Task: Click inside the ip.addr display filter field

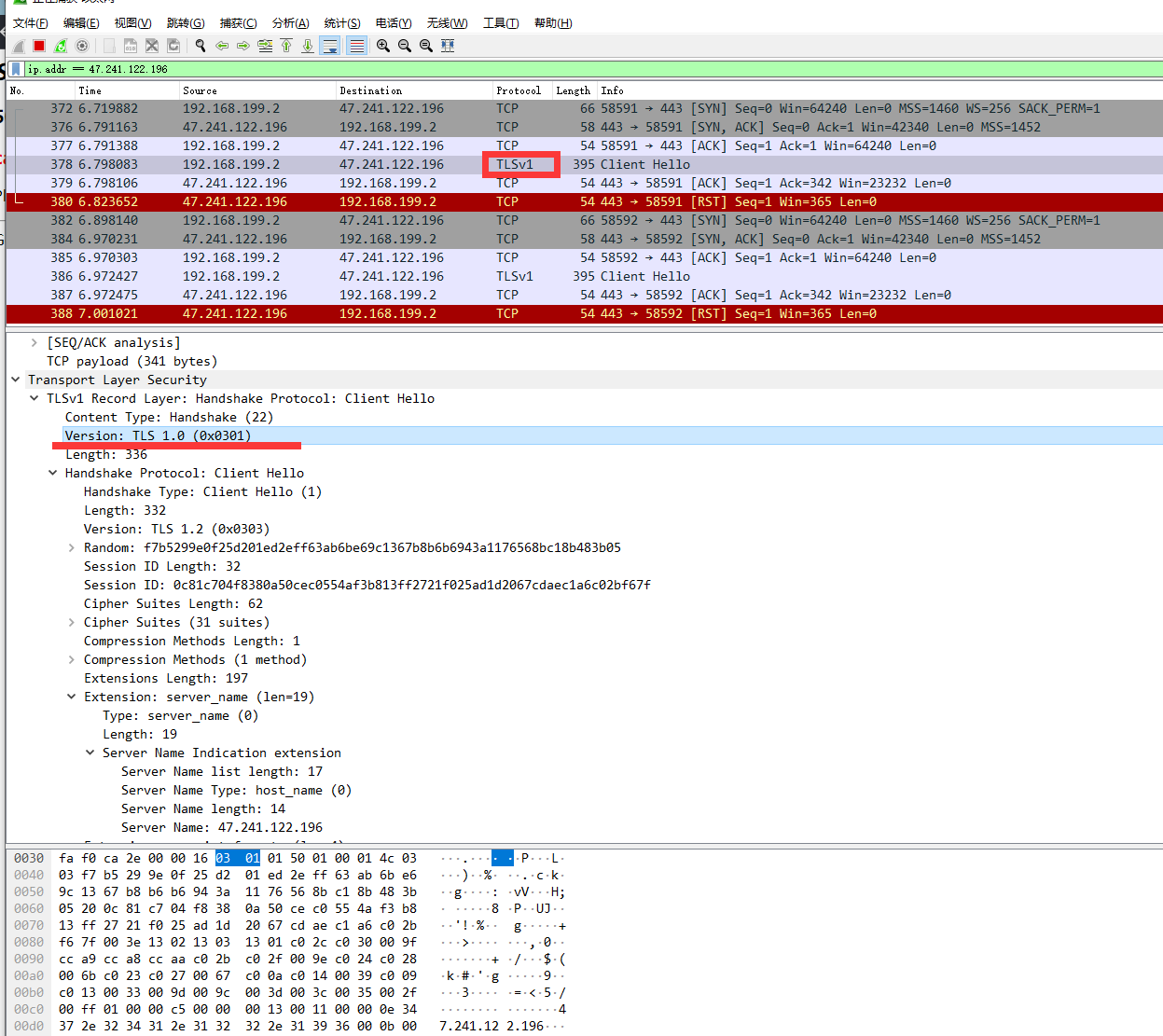Action: (280, 68)
